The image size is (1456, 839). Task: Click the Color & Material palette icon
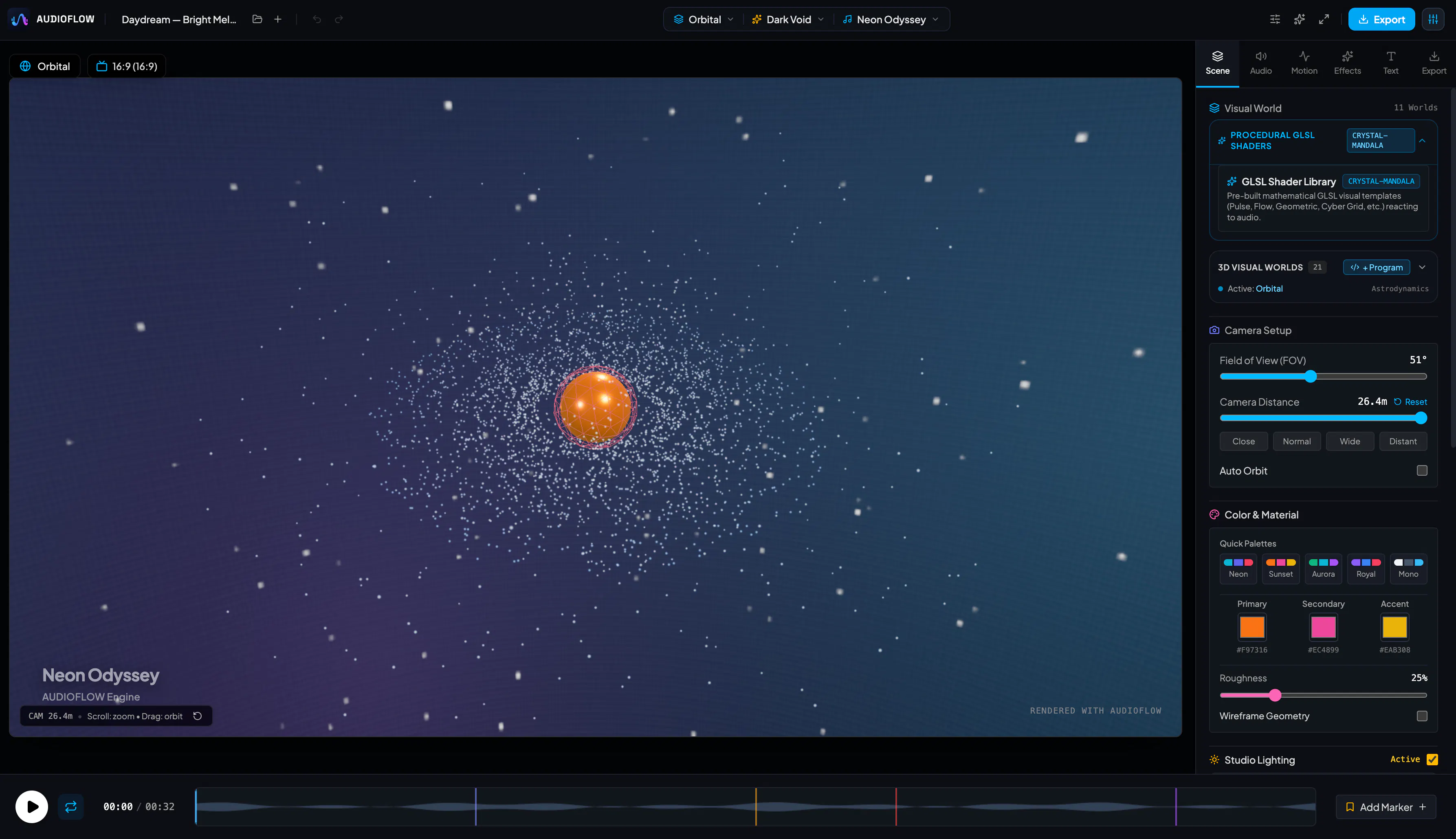[x=1214, y=514]
